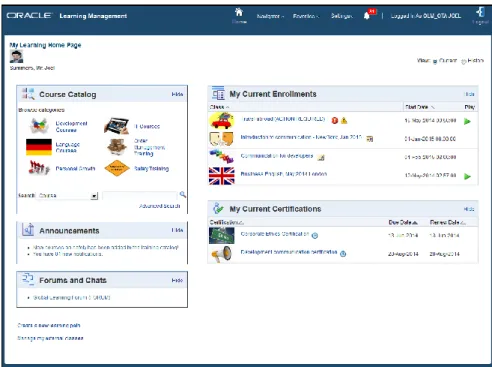The width and height of the screenshot is (492, 367).
Task: Click the Order Management Training boxes icon
Action: (117, 147)
